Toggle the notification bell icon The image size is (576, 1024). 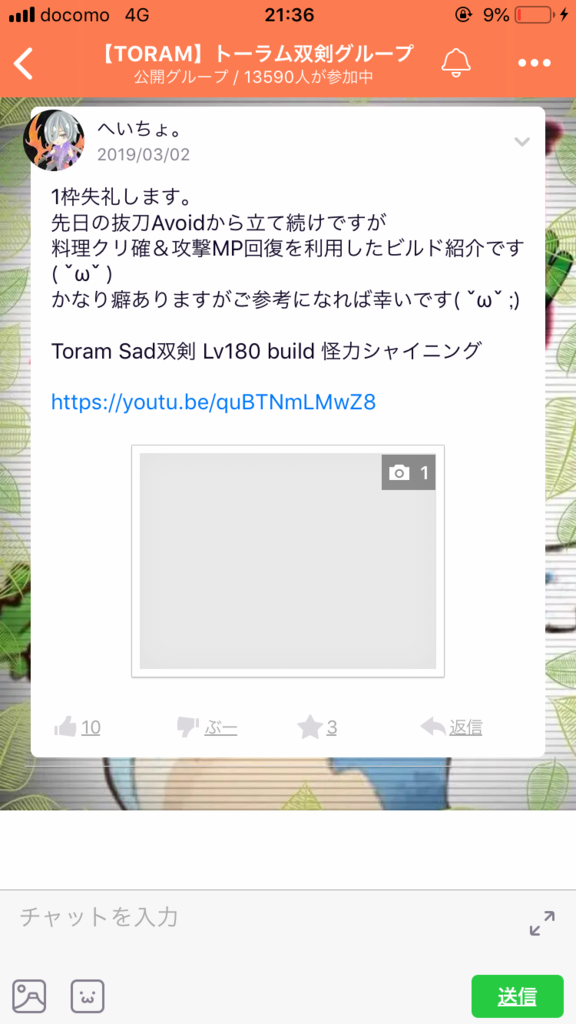point(456,63)
